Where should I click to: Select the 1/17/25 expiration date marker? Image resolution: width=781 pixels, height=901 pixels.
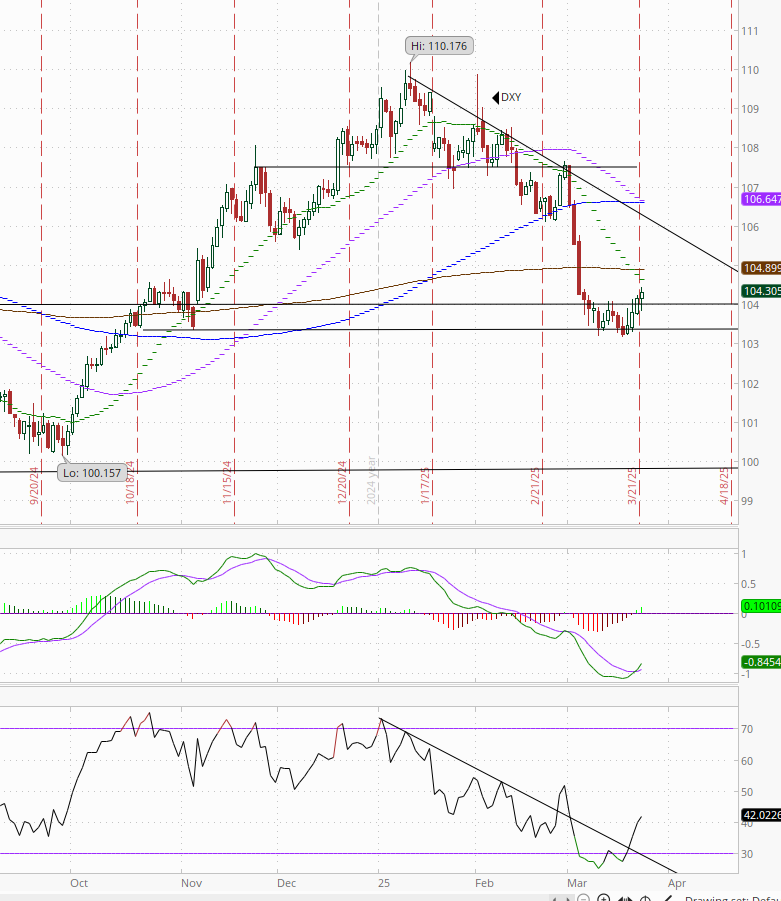pyautogui.click(x=425, y=486)
